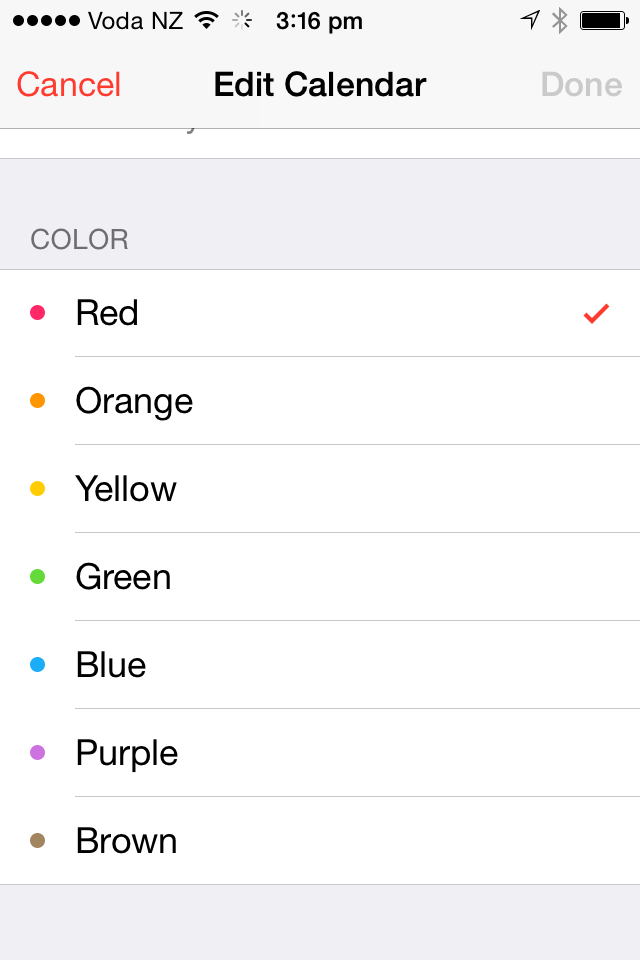
Task: Tap the red checkmark beside Red
Action: pos(596,314)
